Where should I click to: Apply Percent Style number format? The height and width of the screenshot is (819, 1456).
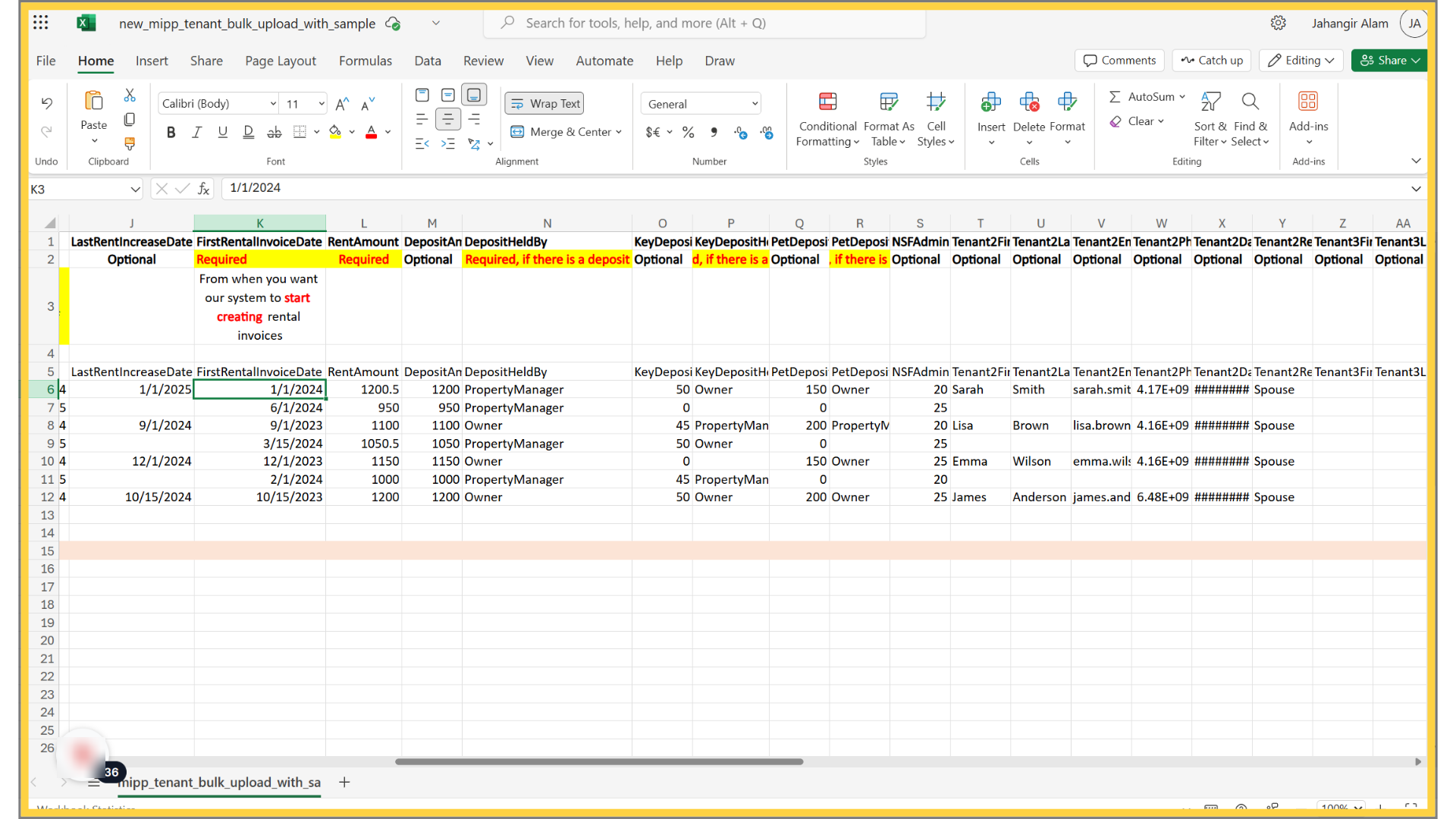click(x=688, y=132)
